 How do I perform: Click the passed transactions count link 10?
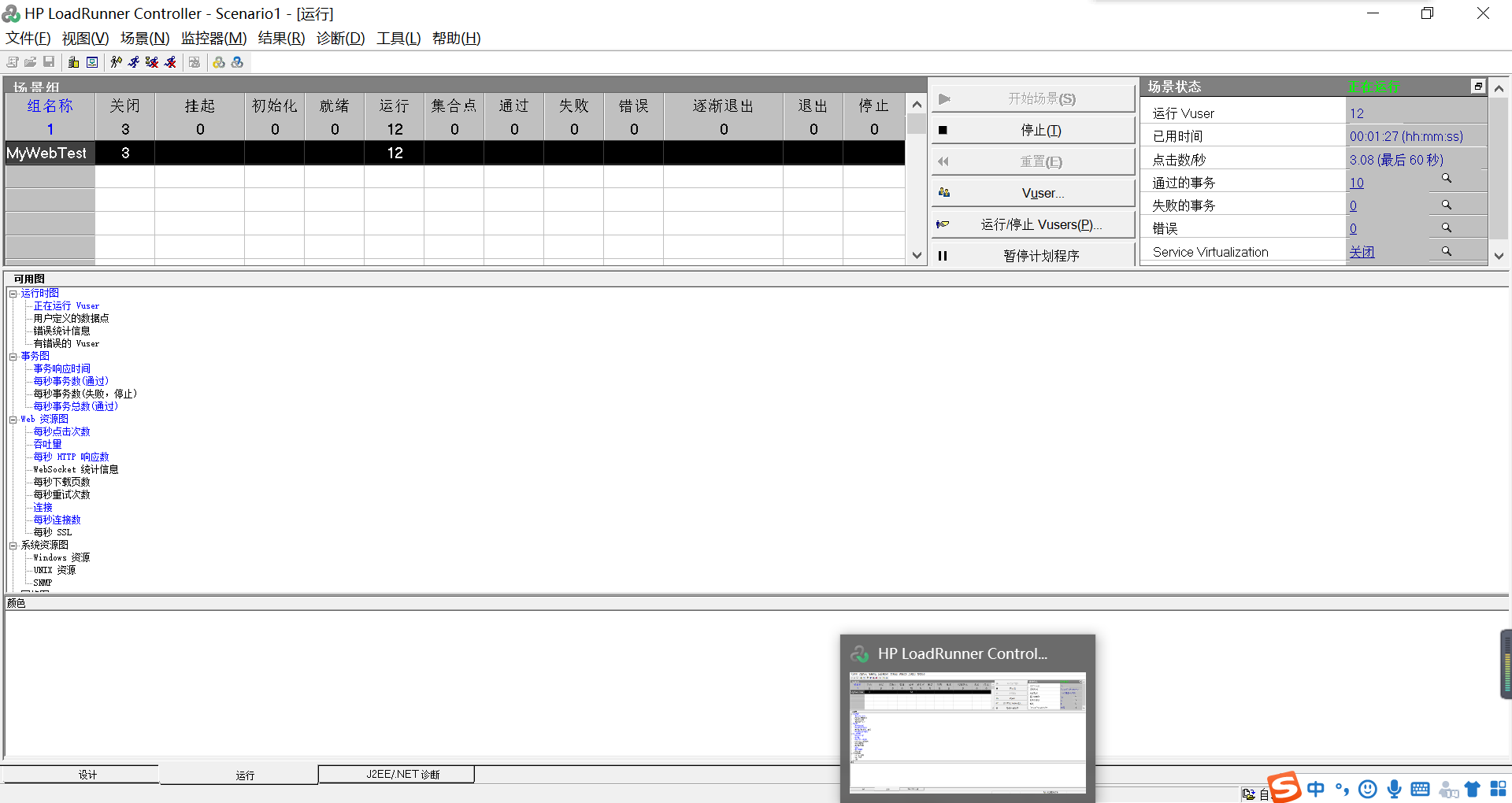(1357, 183)
